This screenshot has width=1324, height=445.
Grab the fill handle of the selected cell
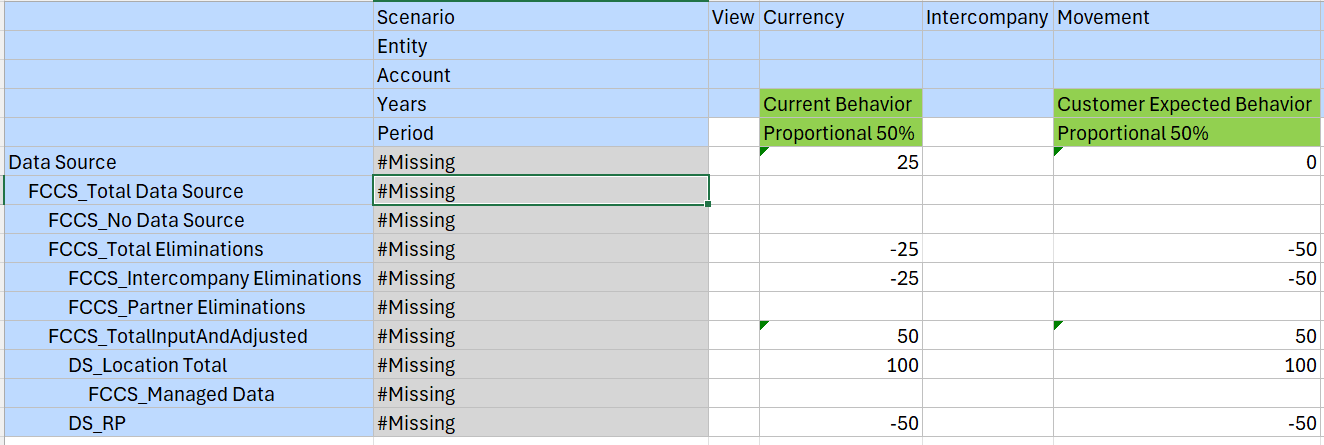[709, 204]
